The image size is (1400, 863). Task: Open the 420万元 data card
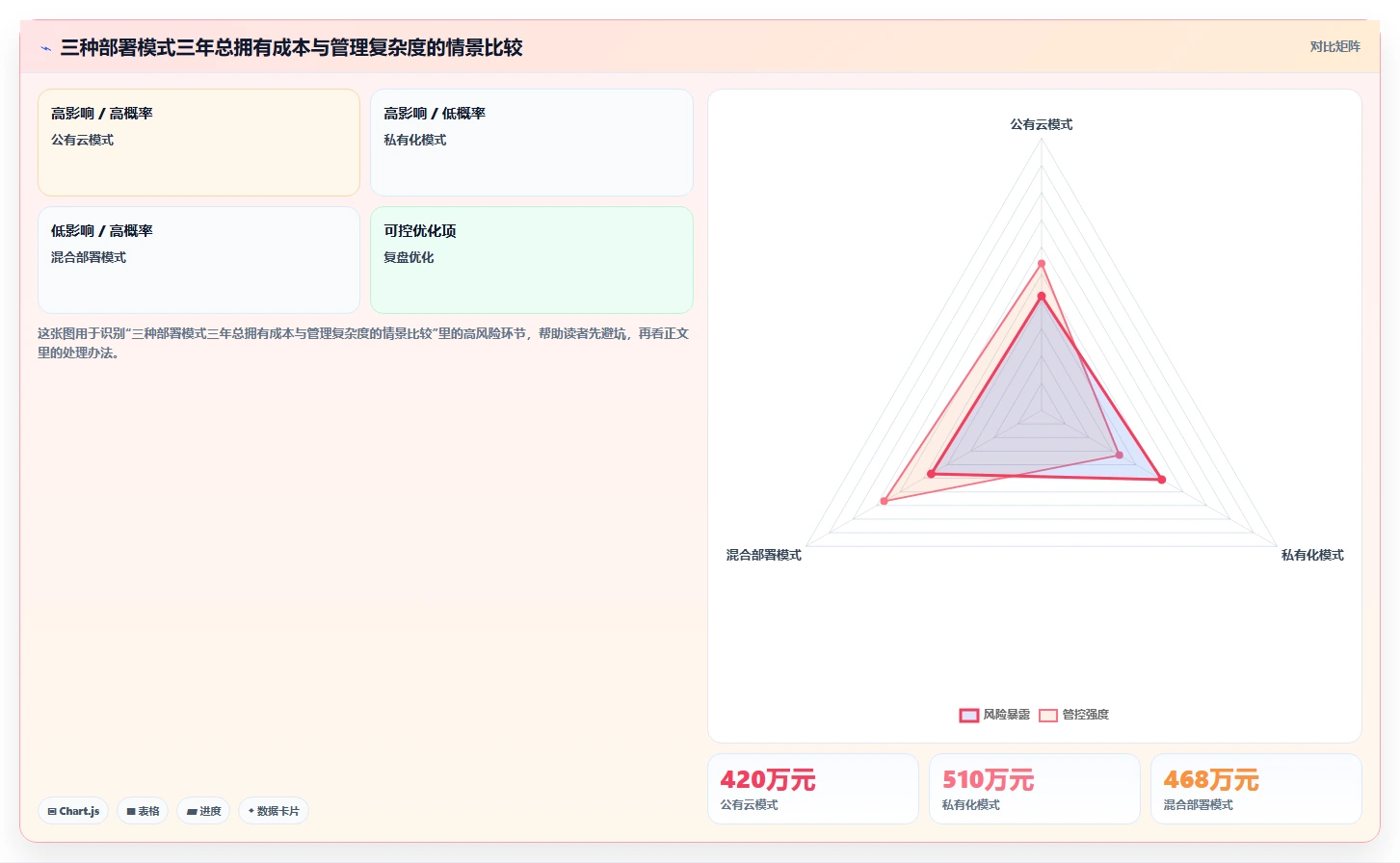coord(813,789)
